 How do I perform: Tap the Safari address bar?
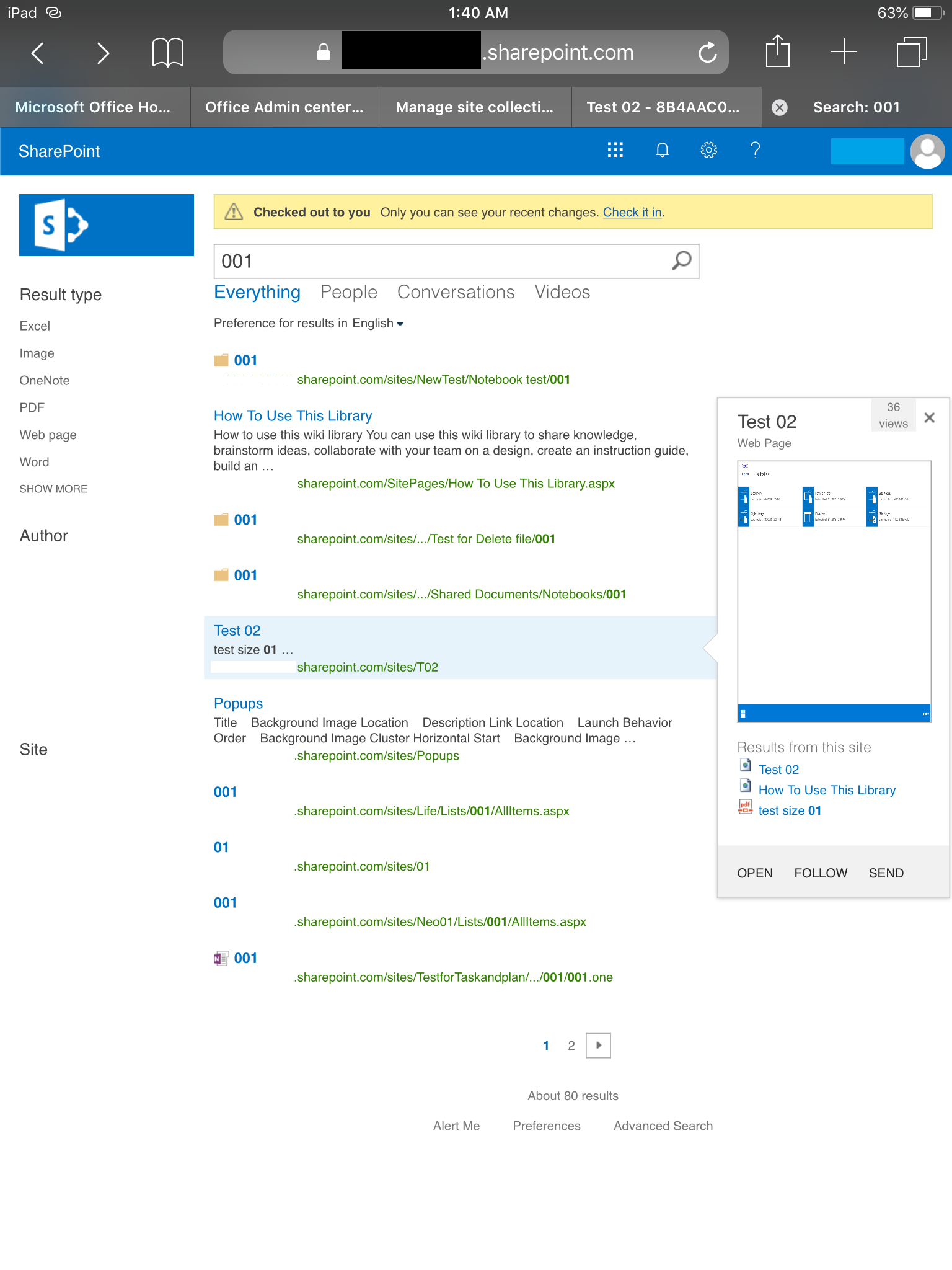tap(475, 52)
